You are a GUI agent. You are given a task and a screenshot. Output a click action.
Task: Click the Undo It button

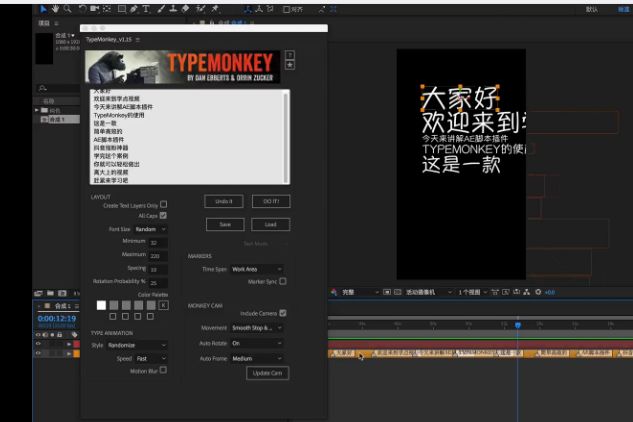224,201
